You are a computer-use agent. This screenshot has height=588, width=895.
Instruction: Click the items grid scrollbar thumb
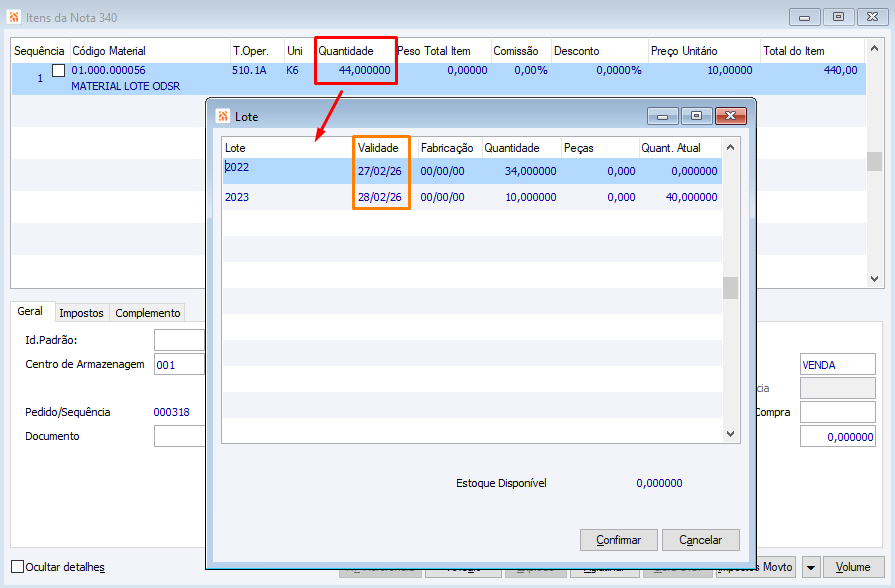click(874, 161)
